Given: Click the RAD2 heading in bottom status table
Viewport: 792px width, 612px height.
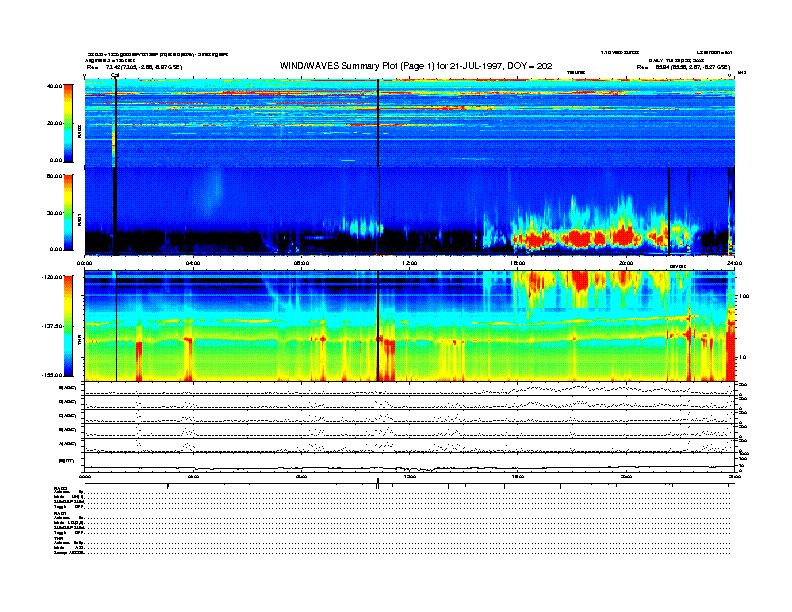Looking at the screenshot, I should tap(60, 488).
